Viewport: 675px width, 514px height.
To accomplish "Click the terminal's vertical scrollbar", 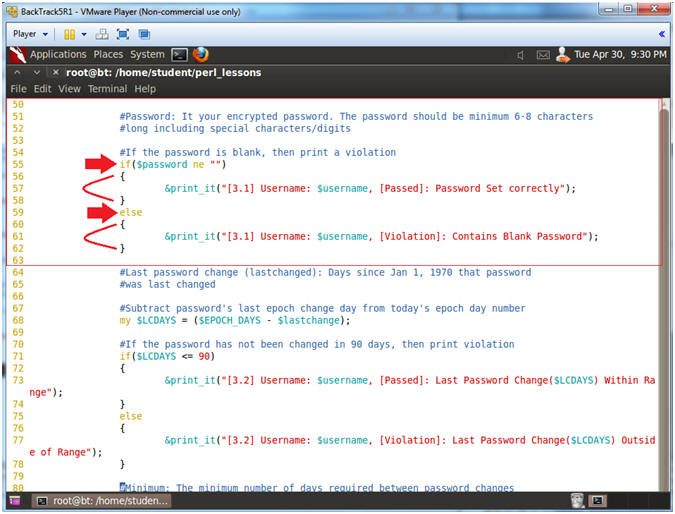I will [x=665, y=295].
